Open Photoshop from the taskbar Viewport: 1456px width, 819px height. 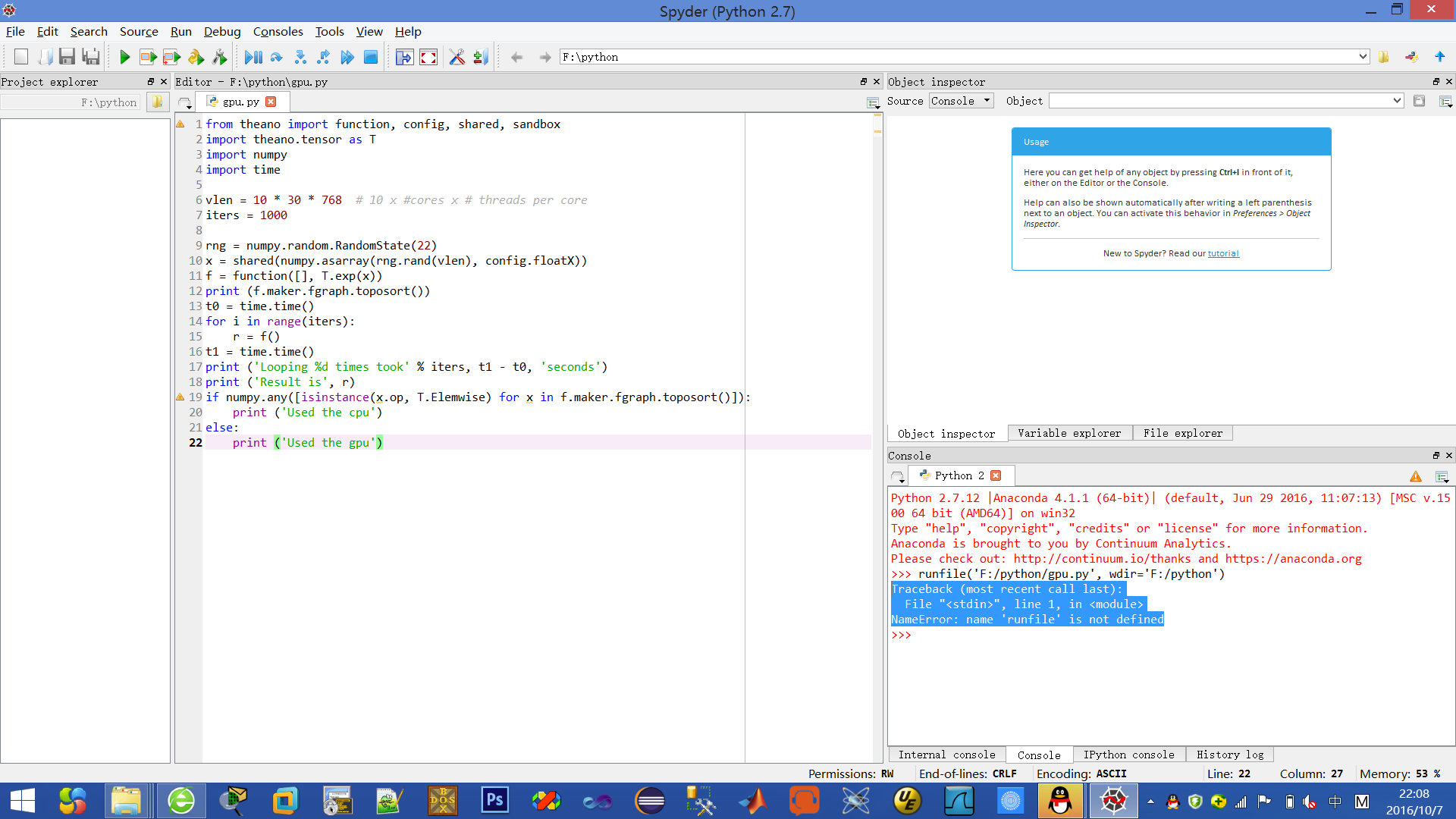click(x=494, y=801)
